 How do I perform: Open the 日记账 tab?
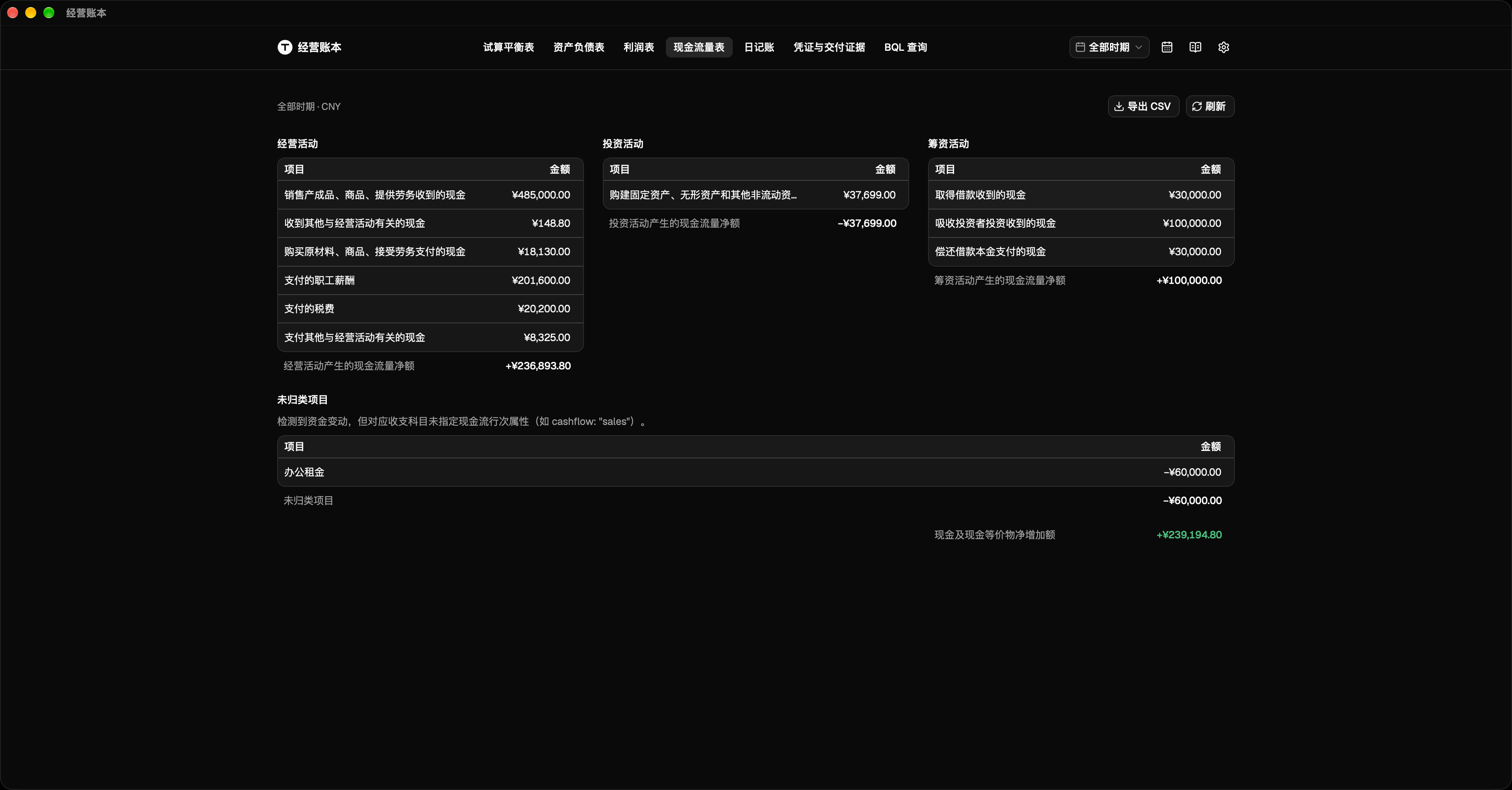tap(759, 47)
